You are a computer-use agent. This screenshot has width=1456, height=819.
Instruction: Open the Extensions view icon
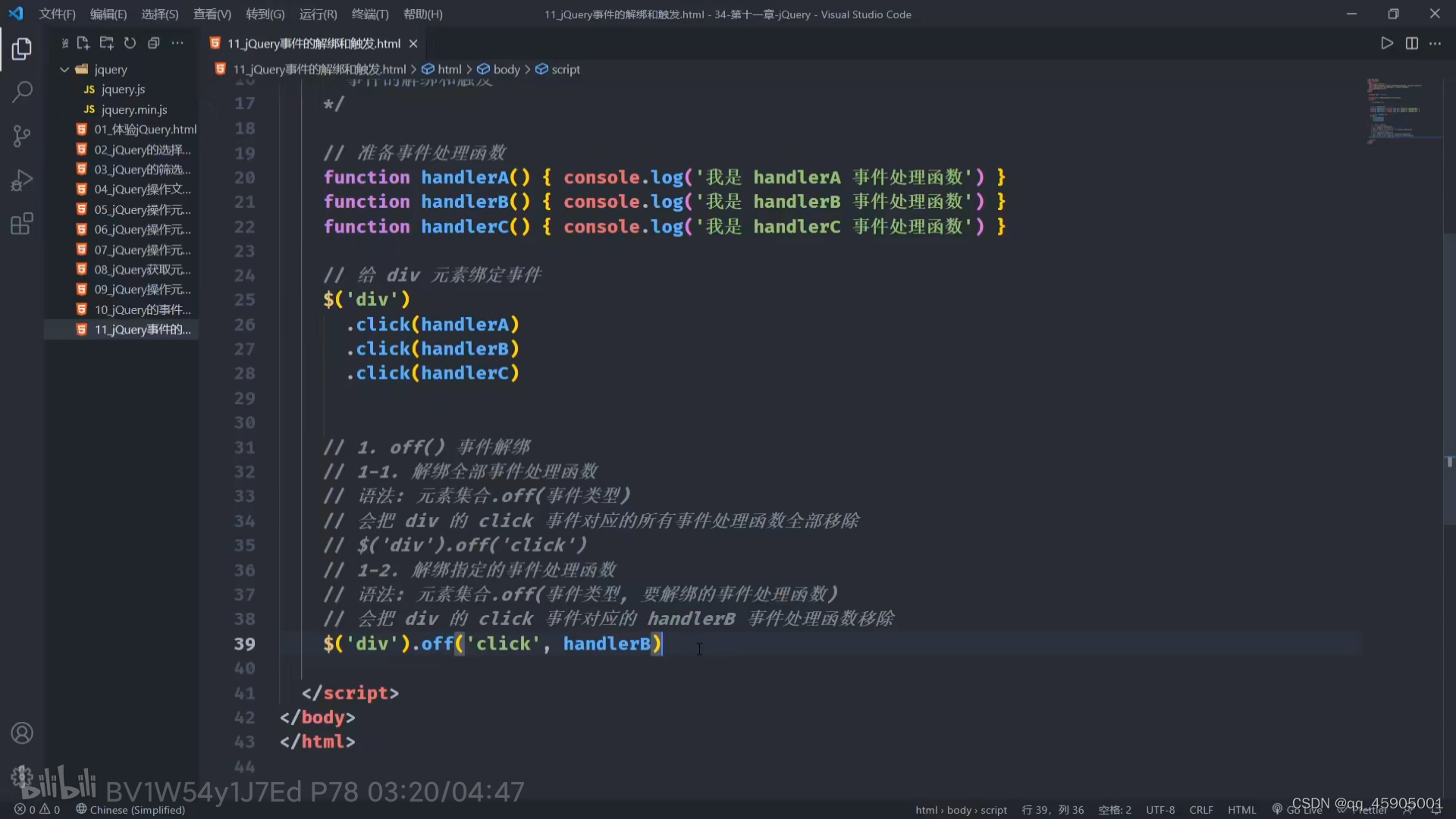point(22,224)
